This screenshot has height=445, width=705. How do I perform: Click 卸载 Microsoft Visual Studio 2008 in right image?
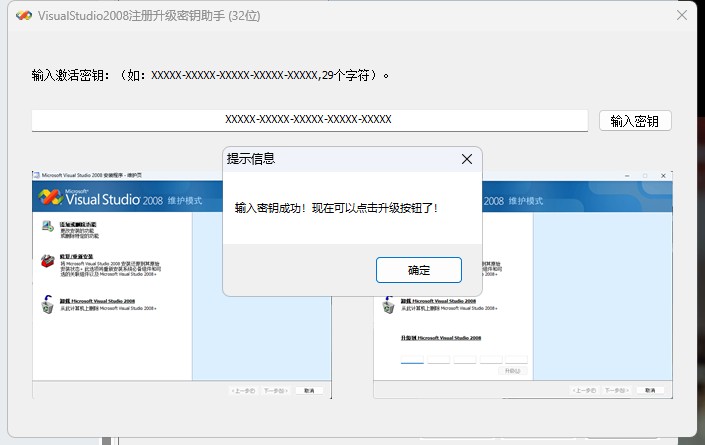[438, 301]
